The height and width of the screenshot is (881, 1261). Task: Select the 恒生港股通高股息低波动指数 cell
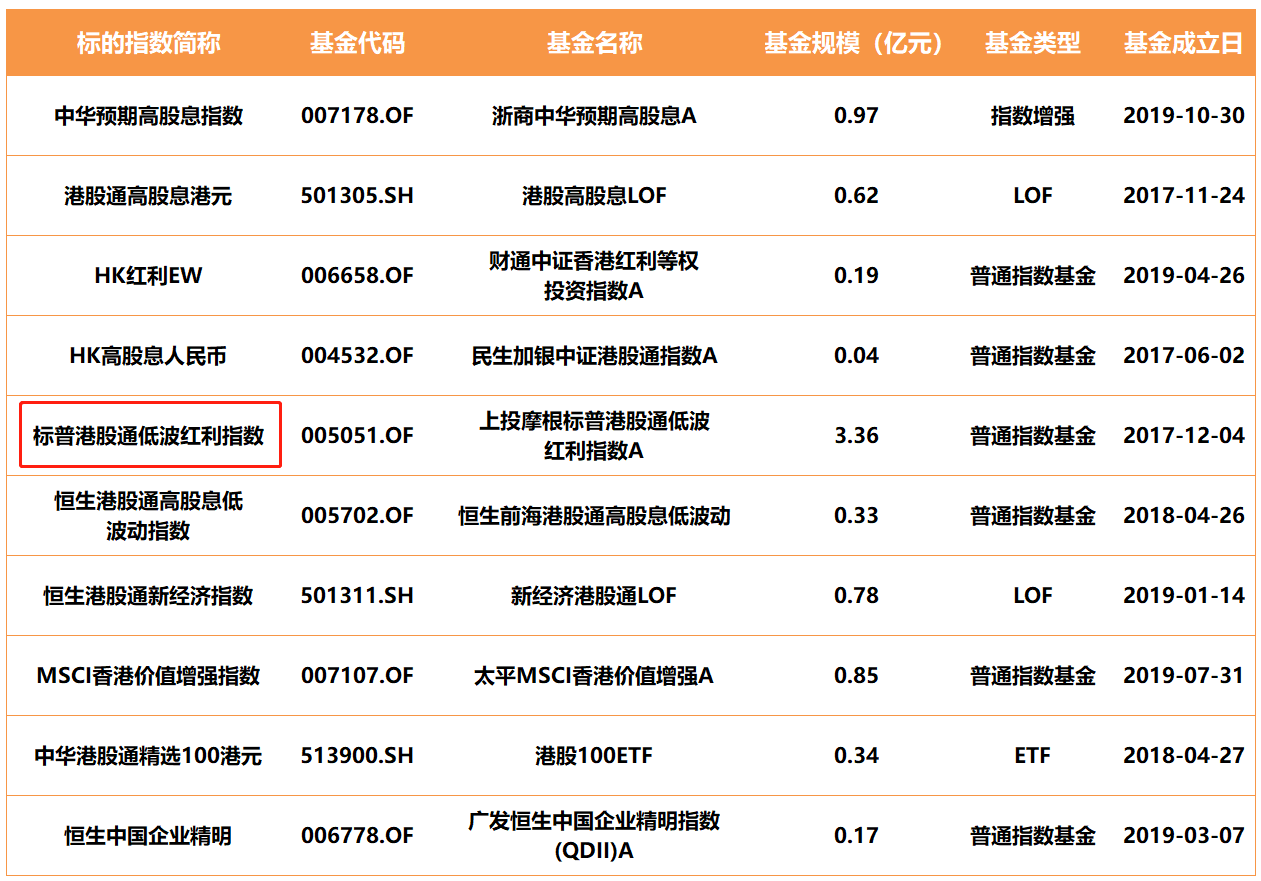point(149,516)
